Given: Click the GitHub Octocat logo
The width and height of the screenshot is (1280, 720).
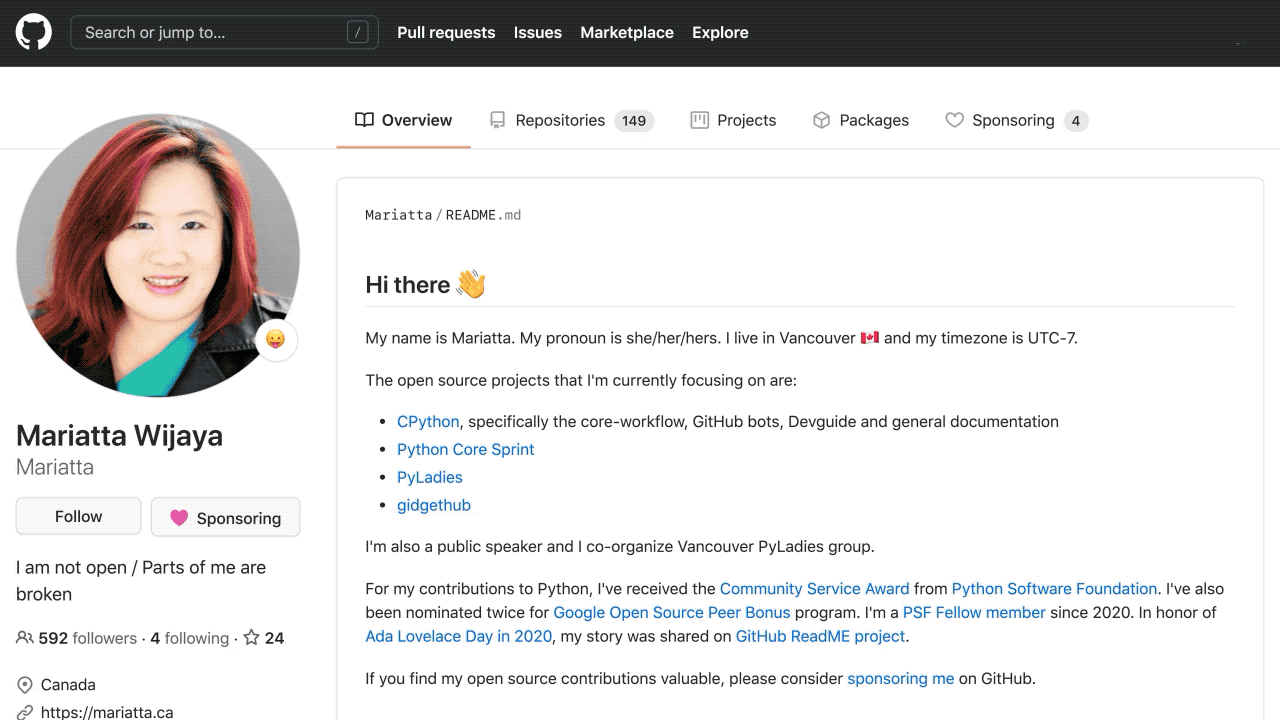Looking at the screenshot, I should [33, 32].
